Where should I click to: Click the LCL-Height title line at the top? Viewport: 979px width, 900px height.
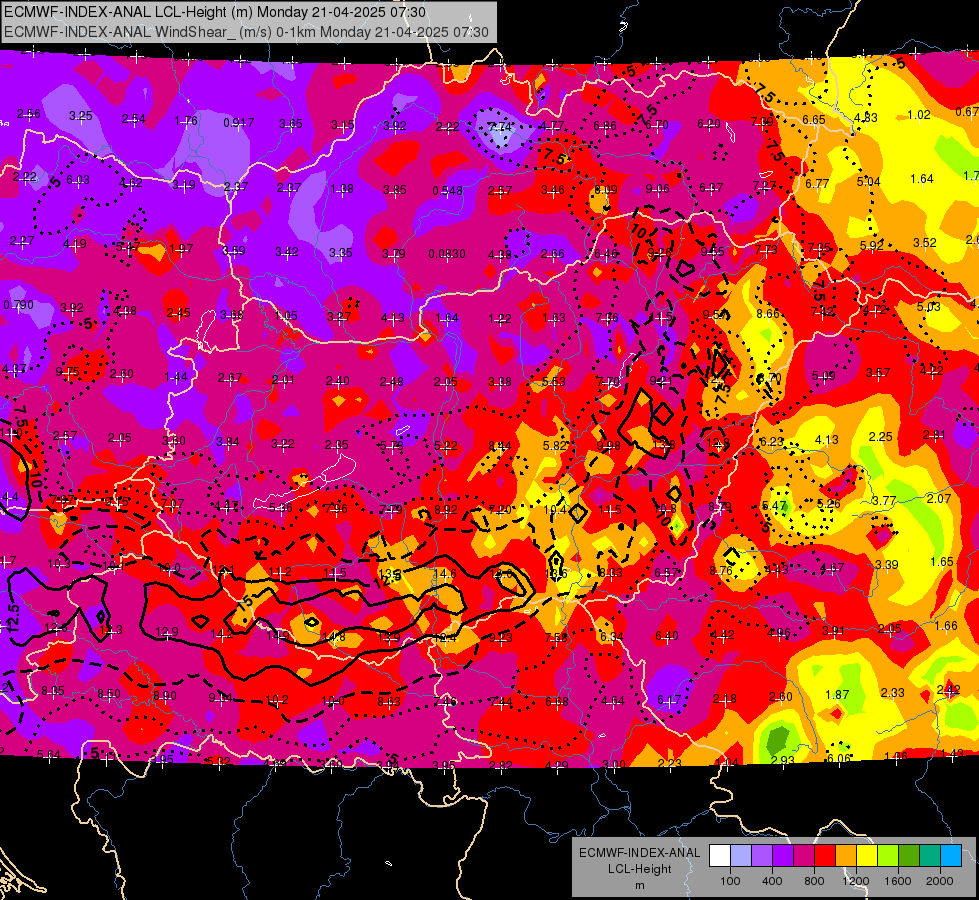tap(215, 12)
